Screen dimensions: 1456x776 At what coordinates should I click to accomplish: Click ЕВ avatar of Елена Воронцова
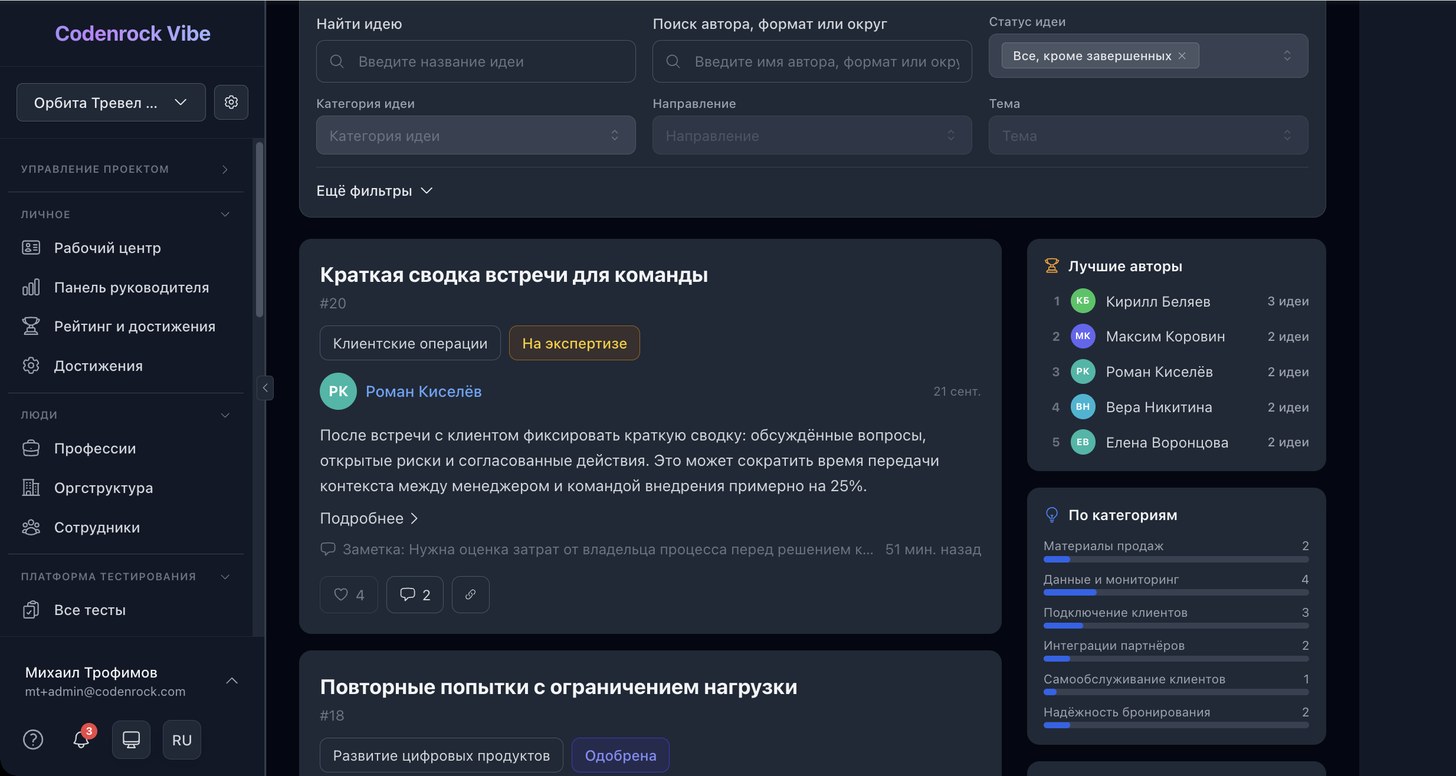[1083, 442]
